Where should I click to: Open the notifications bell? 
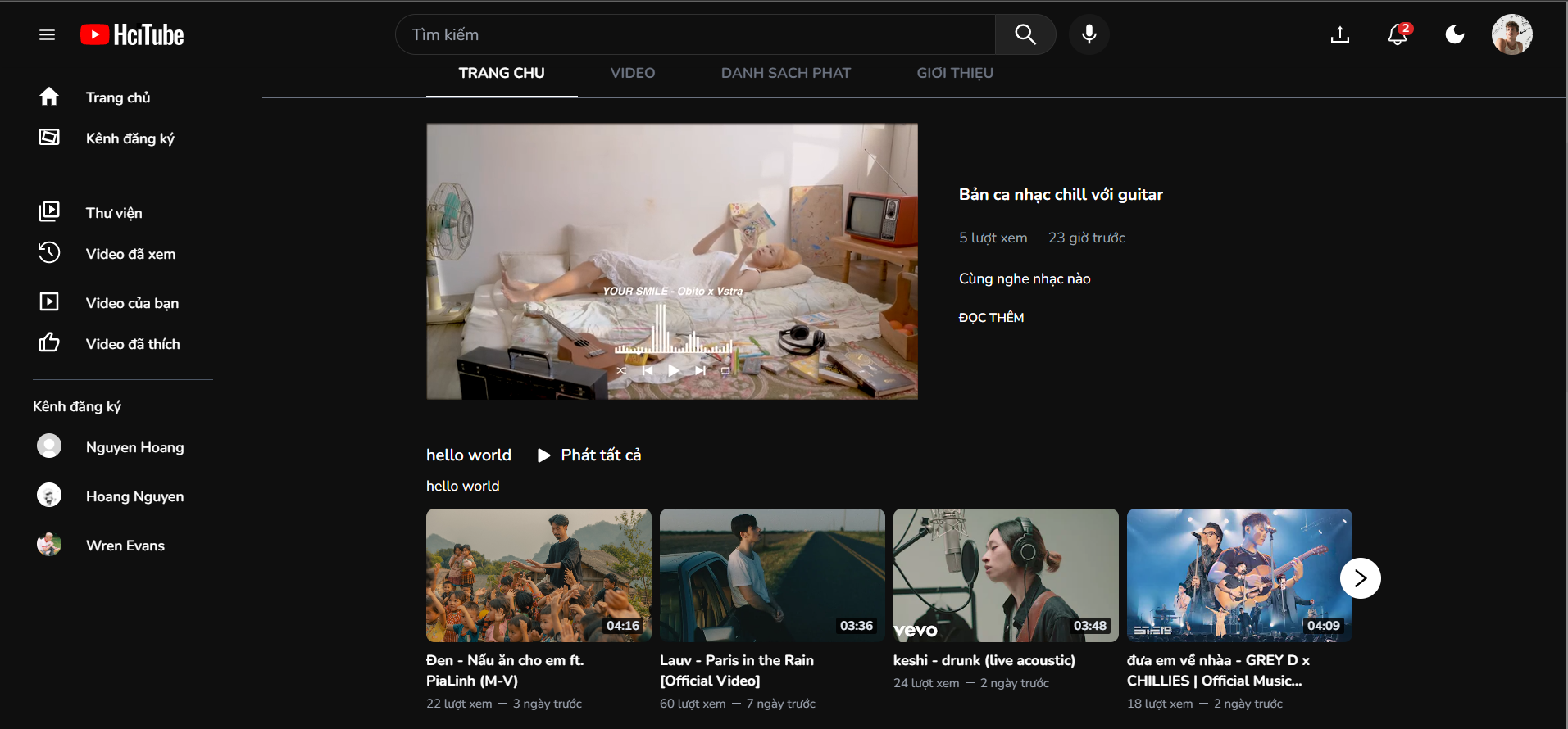1398,34
